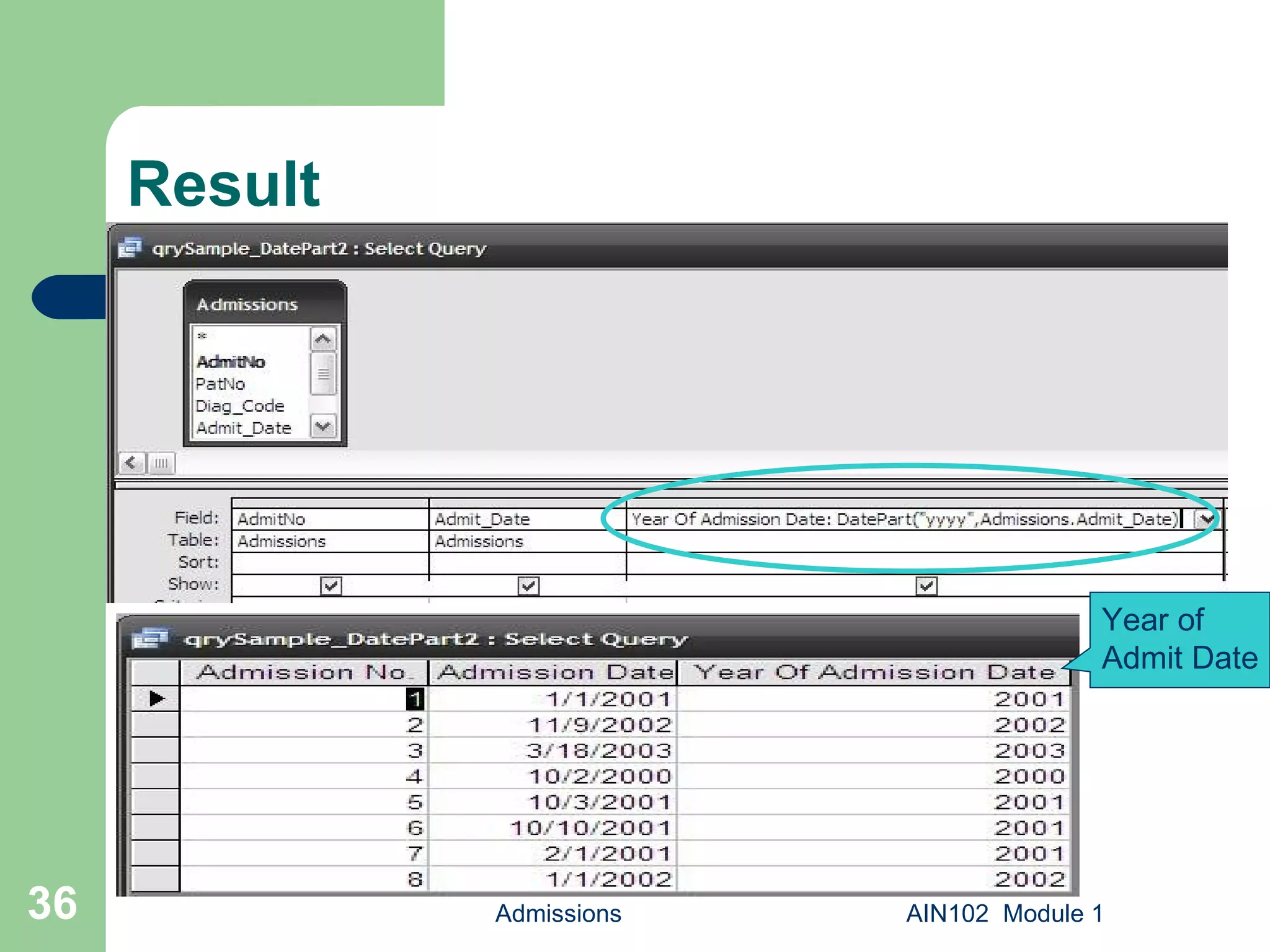Click the row selector with the current record arrow

(x=155, y=699)
